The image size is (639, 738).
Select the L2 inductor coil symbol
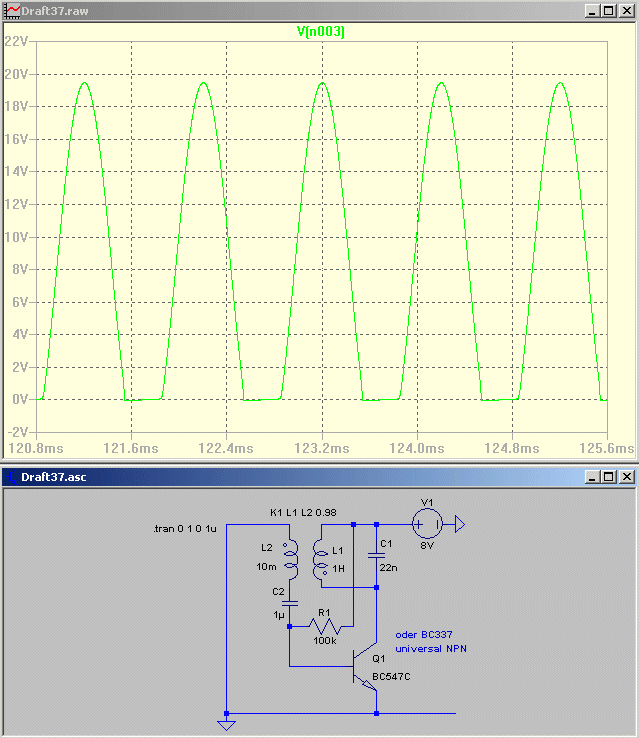click(x=290, y=559)
